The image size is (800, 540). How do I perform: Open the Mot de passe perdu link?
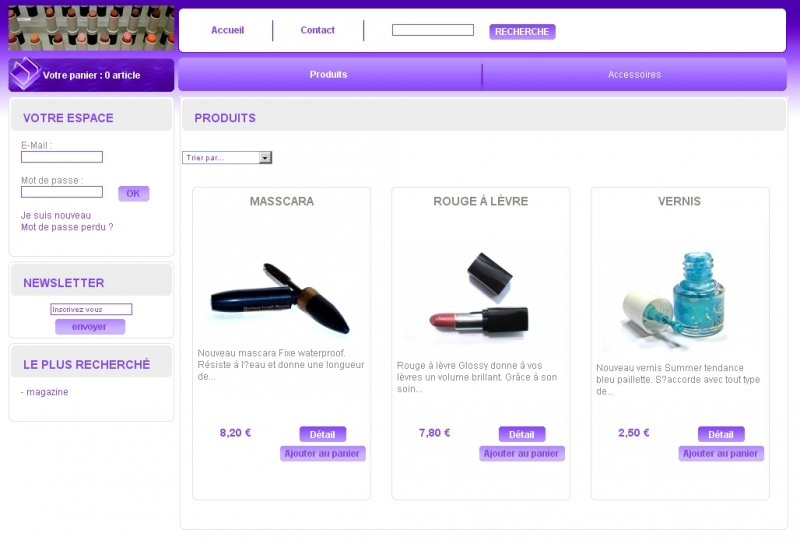pos(67,227)
